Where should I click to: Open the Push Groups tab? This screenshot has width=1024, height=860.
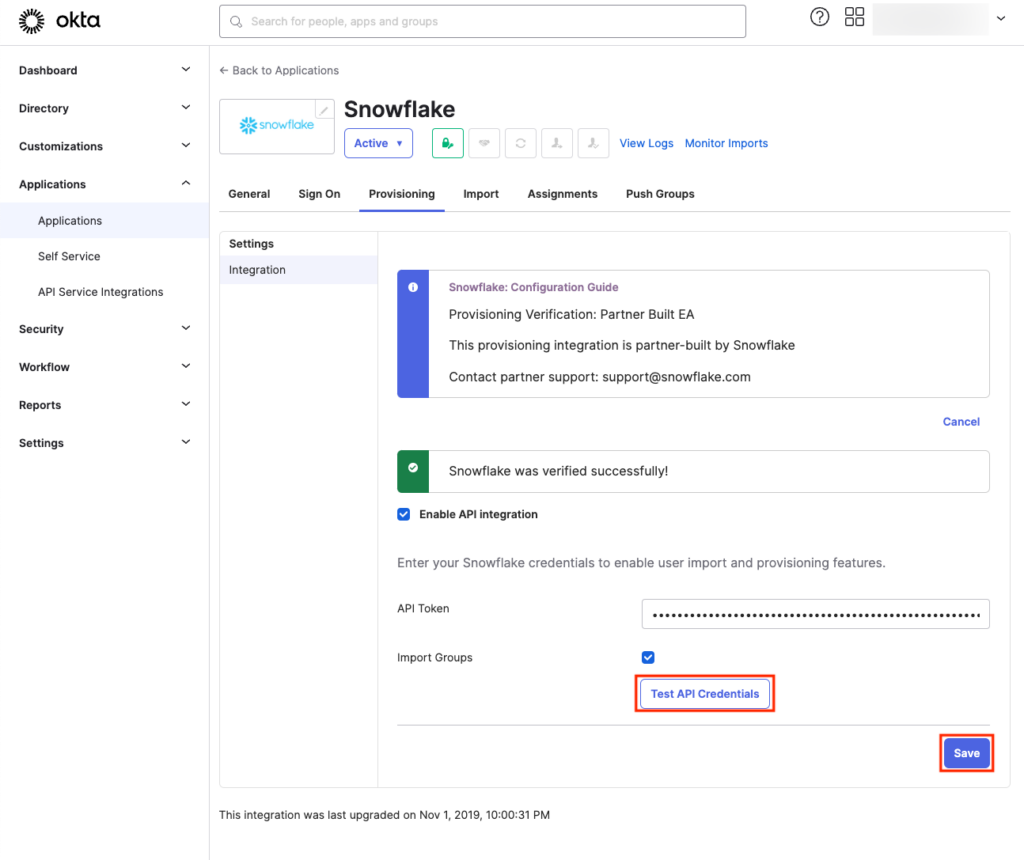[x=659, y=194]
